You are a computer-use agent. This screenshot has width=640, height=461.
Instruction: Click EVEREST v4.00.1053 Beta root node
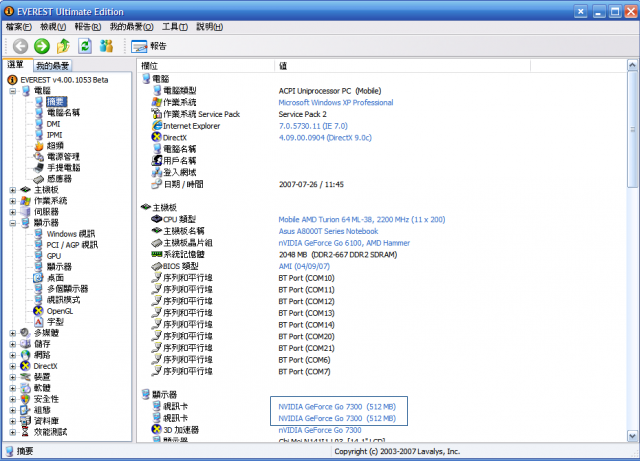[64, 80]
